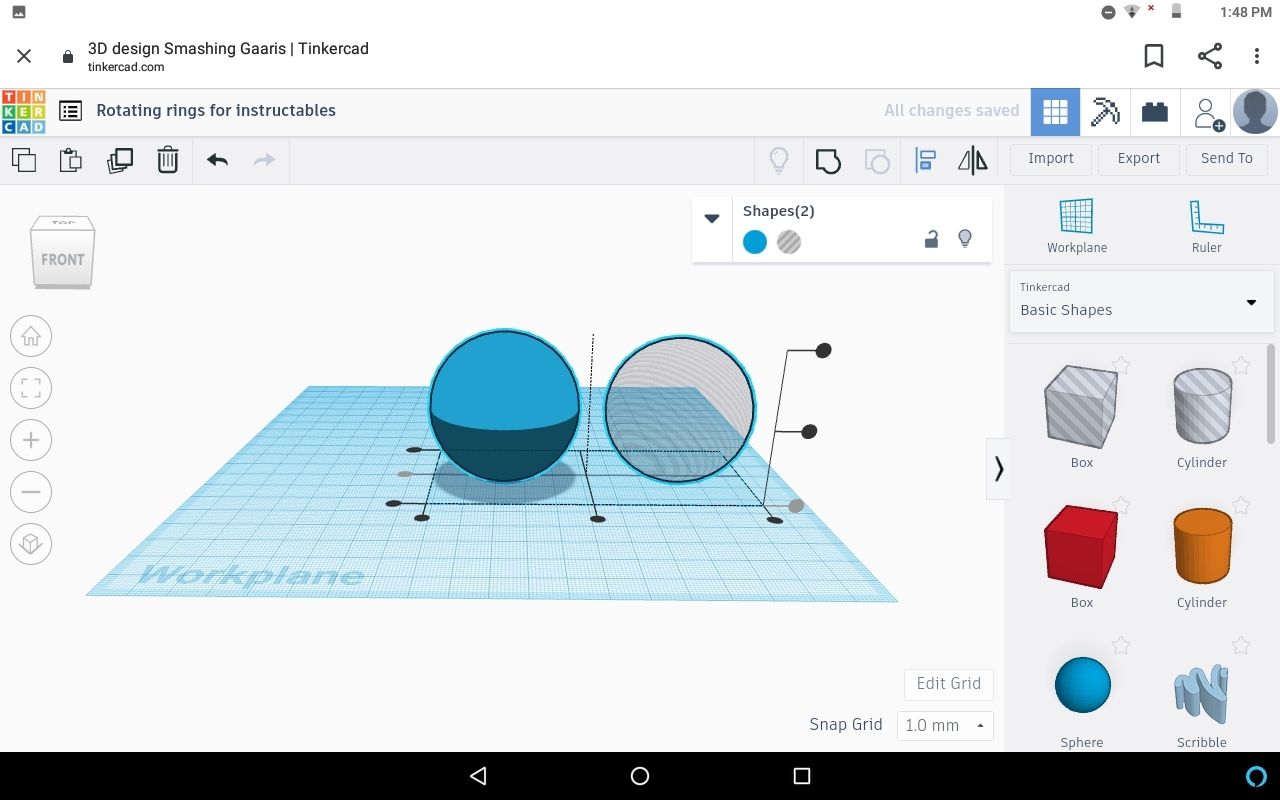Screen dimensions: 1280x800
Task: Choose the Solid blue color swatch
Action: [755, 242]
